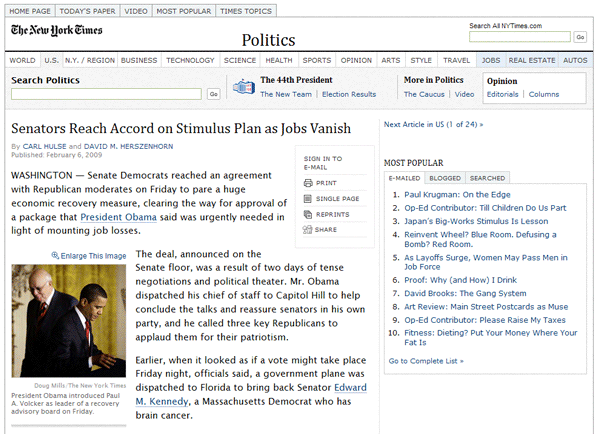Screen dimensions: 600x434
Task: Open The Caucus link
Action: coord(424,94)
